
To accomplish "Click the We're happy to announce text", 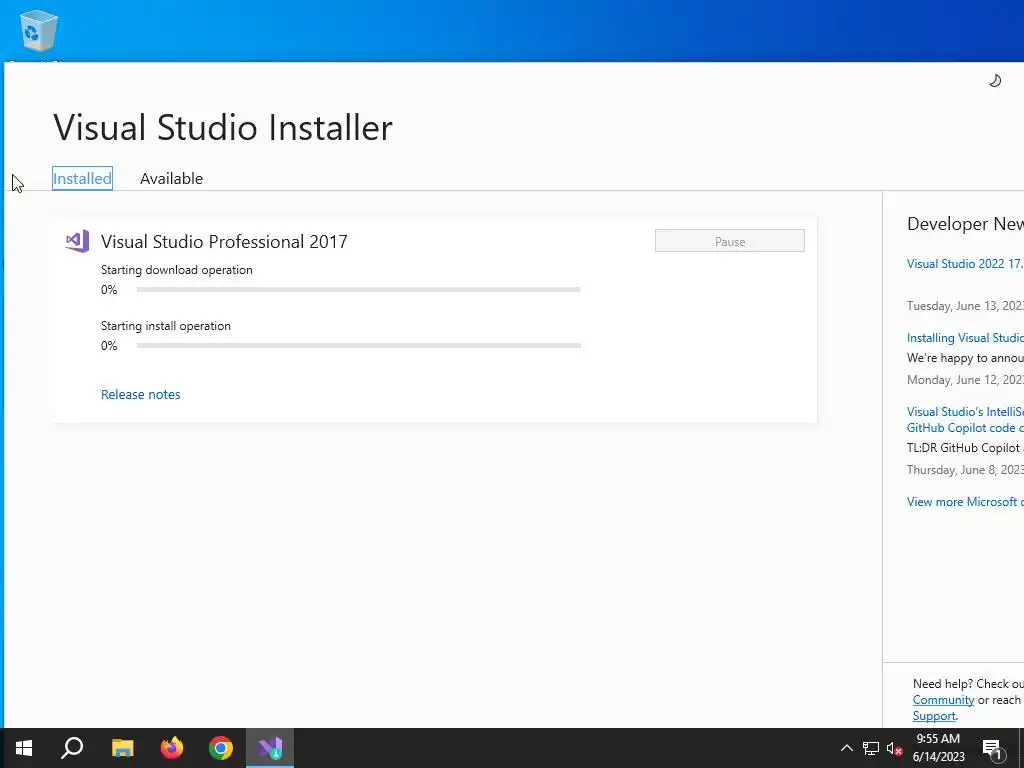I will 965,358.
